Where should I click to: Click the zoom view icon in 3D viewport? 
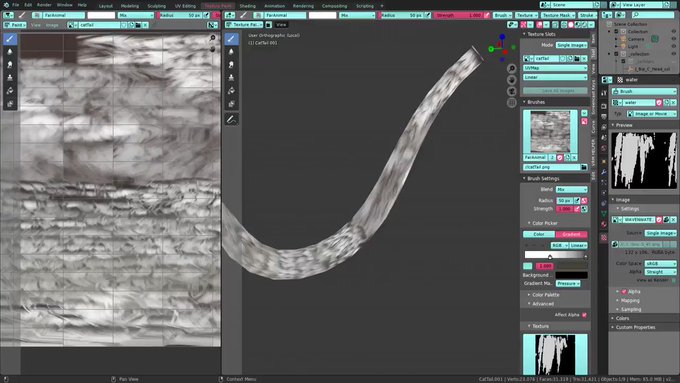(512, 69)
